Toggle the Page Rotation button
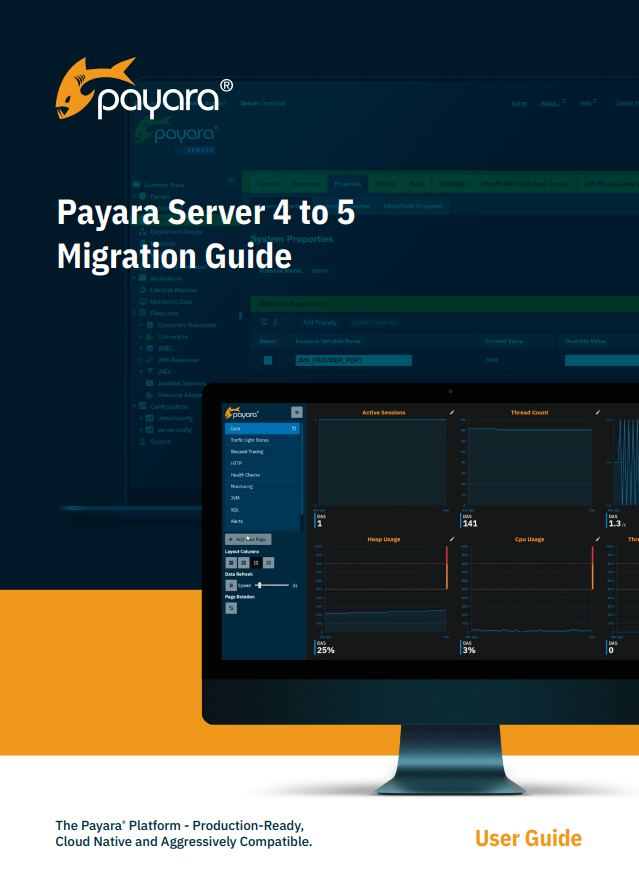This screenshot has width=639, height=894. point(231,608)
